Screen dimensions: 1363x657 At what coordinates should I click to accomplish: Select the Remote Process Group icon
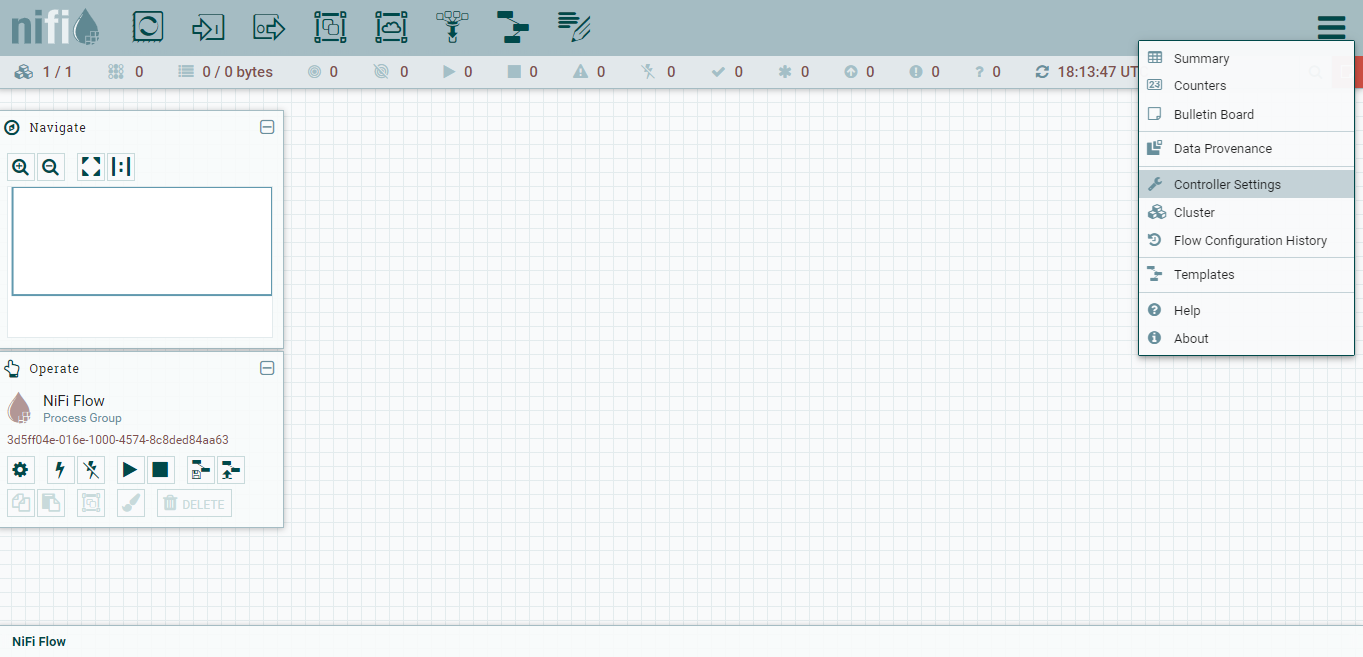coord(391,27)
